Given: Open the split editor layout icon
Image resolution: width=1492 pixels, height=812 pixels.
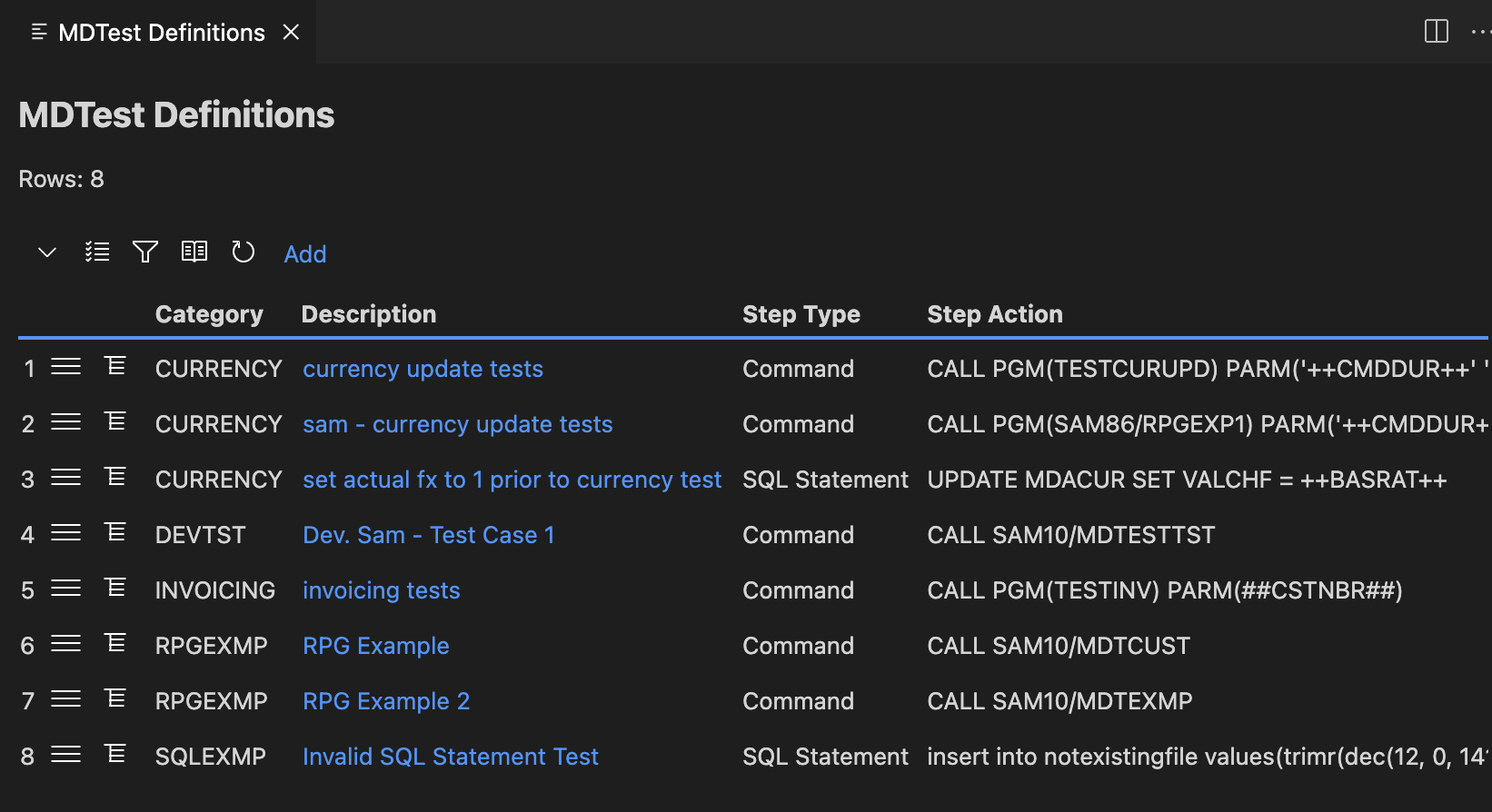Looking at the screenshot, I should coord(1436,32).
